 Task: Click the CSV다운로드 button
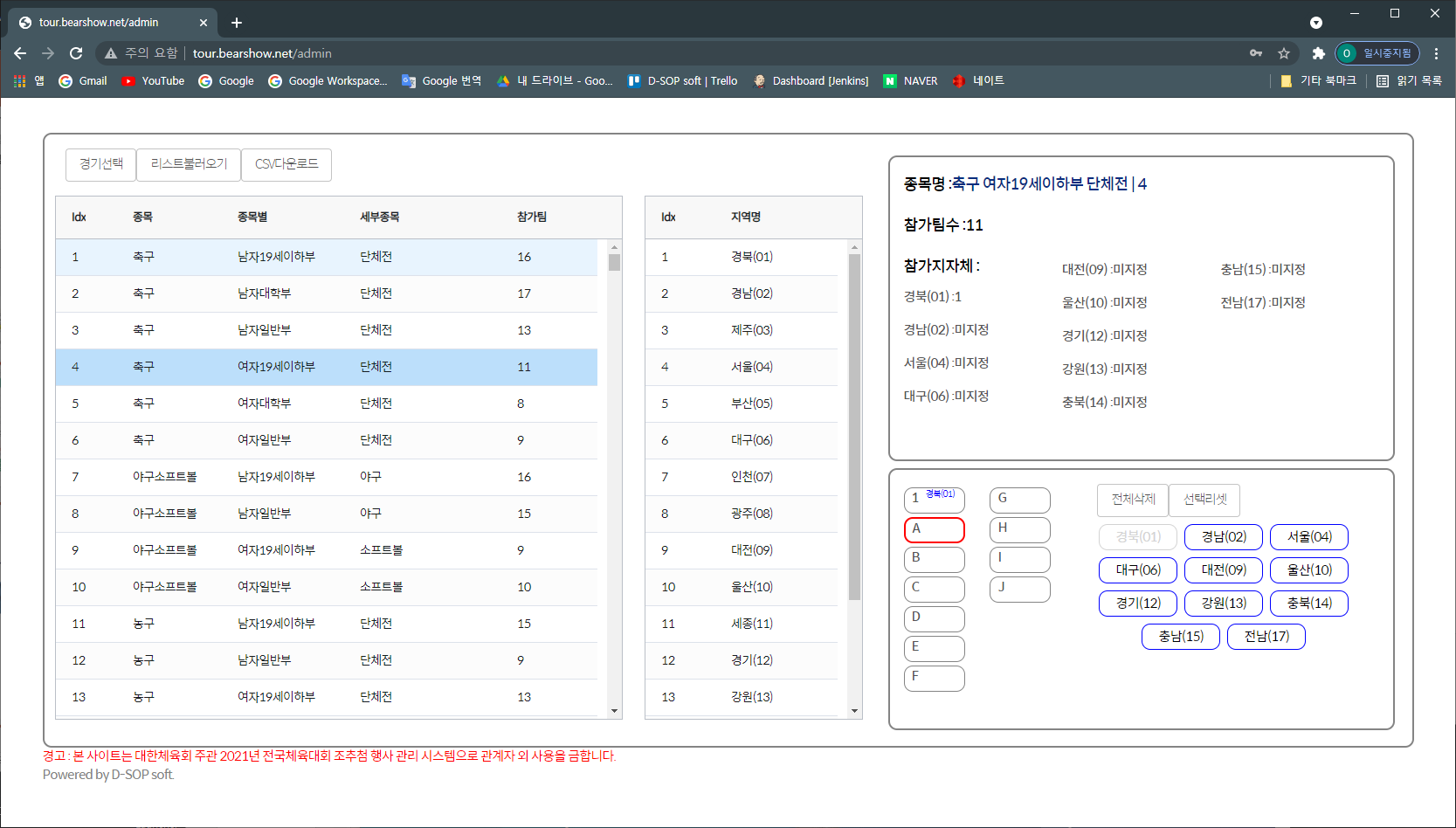tap(286, 164)
